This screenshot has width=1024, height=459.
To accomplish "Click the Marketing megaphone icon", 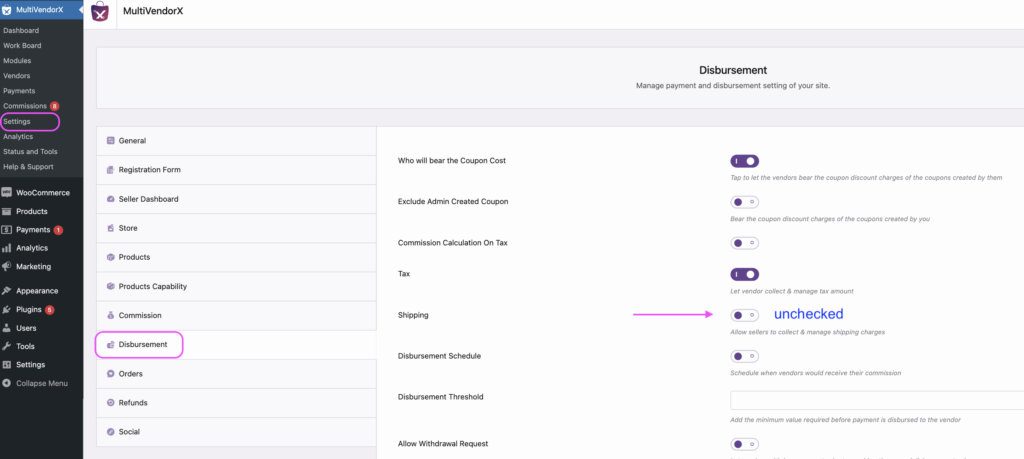I will point(7,266).
